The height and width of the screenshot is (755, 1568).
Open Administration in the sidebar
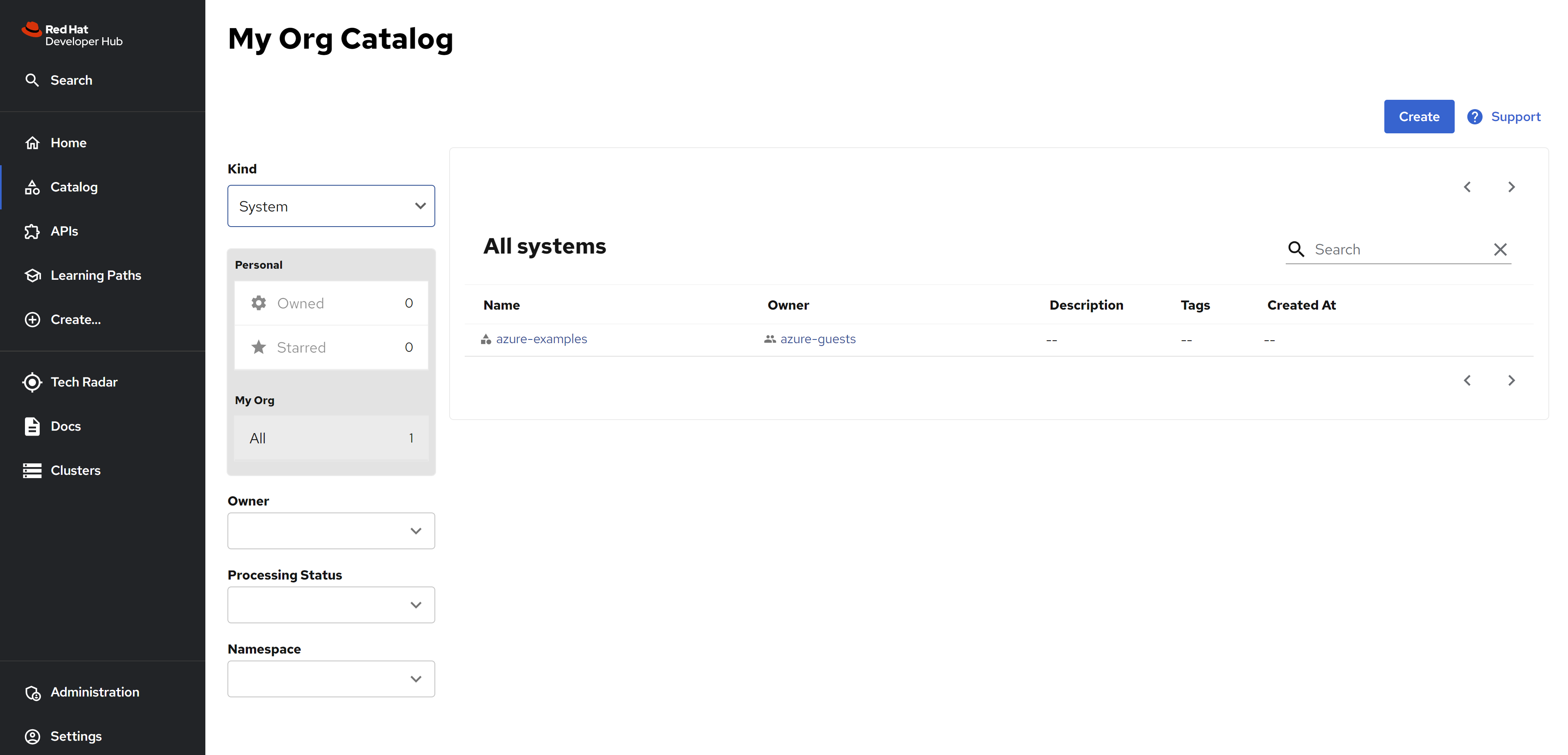pyautogui.click(x=94, y=692)
